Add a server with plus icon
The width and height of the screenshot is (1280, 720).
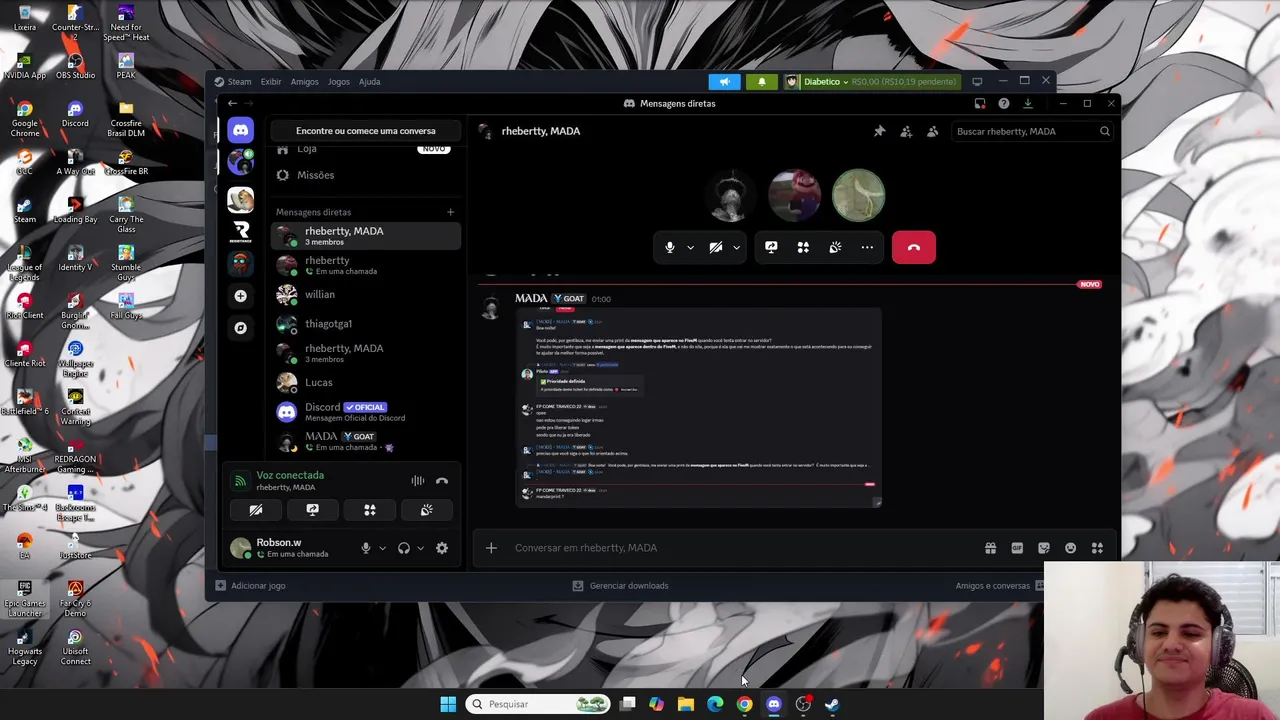pyautogui.click(x=240, y=296)
